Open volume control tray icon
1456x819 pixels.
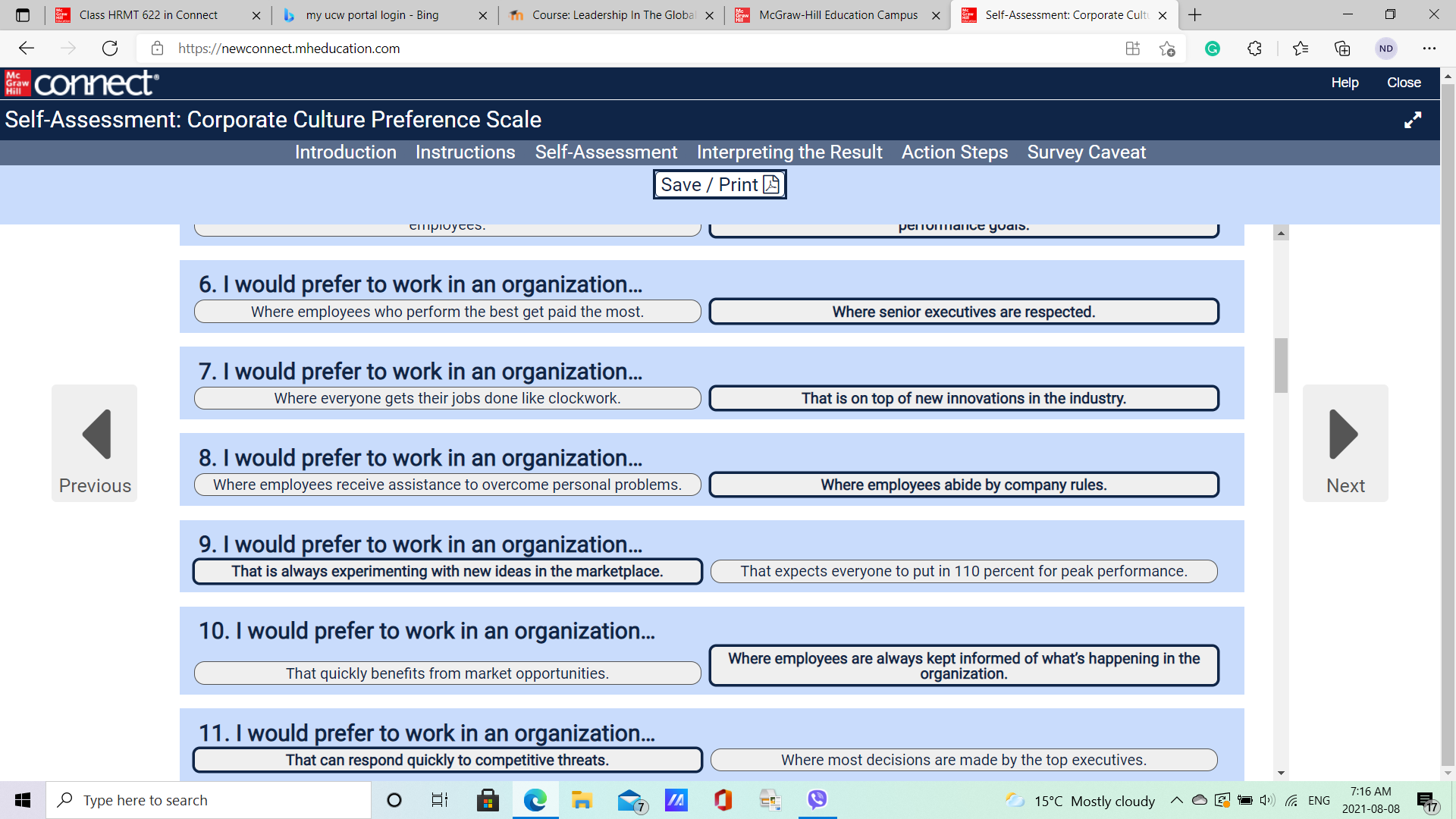click(1267, 800)
